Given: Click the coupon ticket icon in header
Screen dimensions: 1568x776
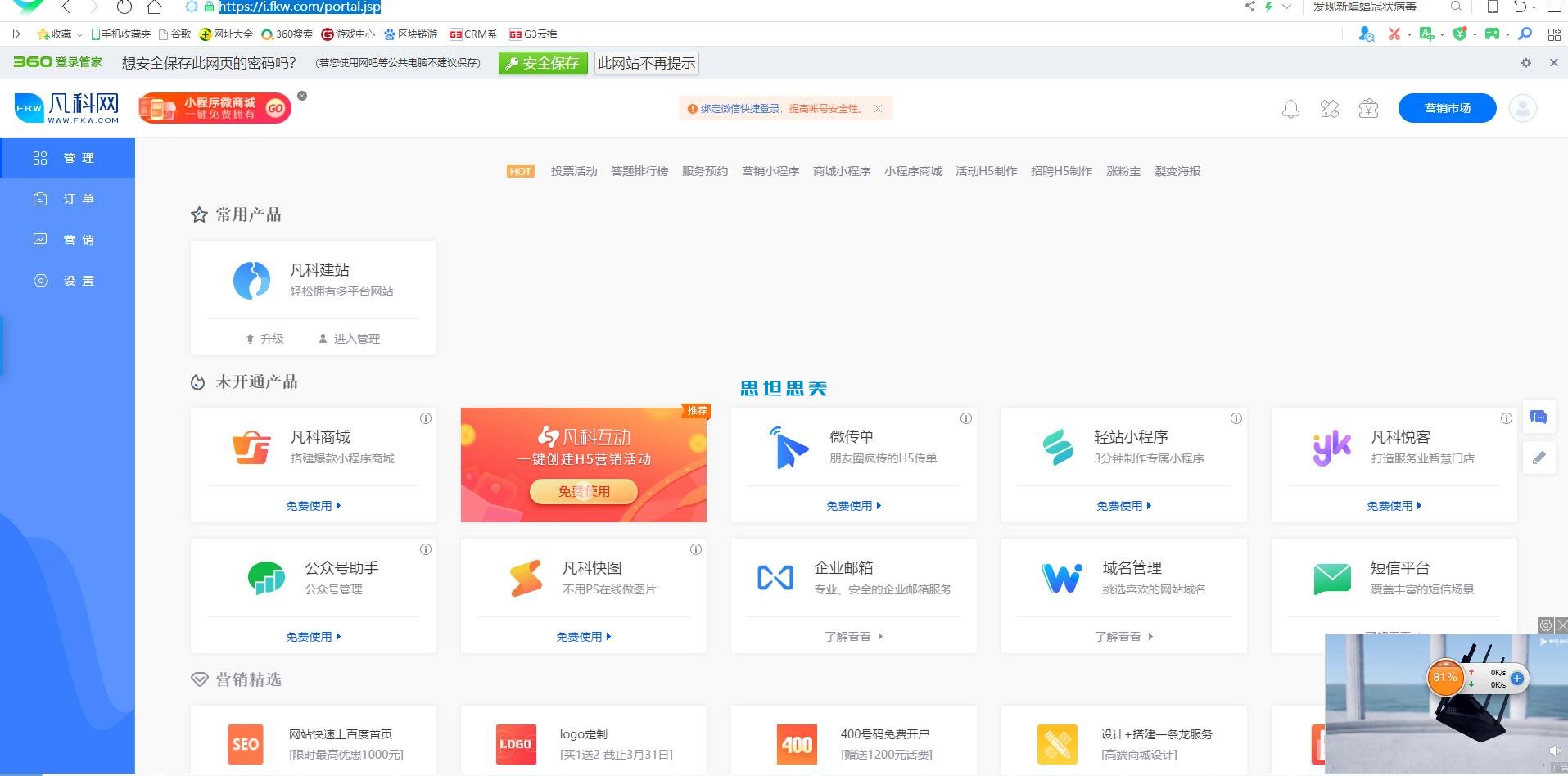Looking at the screenshot, I should 1330,109.
